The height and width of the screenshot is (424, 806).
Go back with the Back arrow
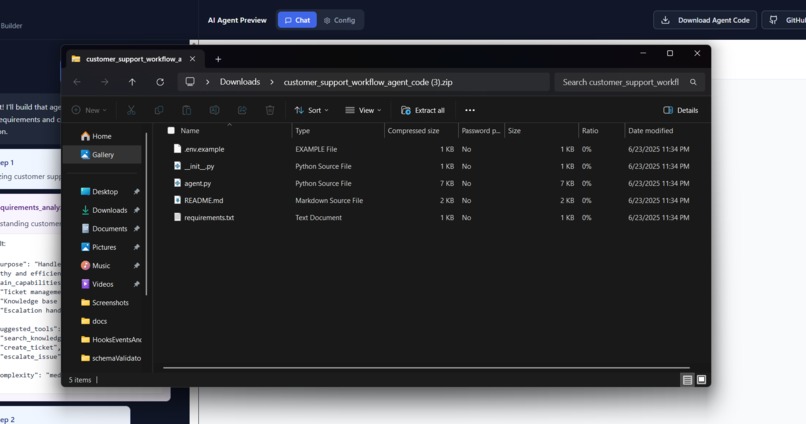point(77,82)
